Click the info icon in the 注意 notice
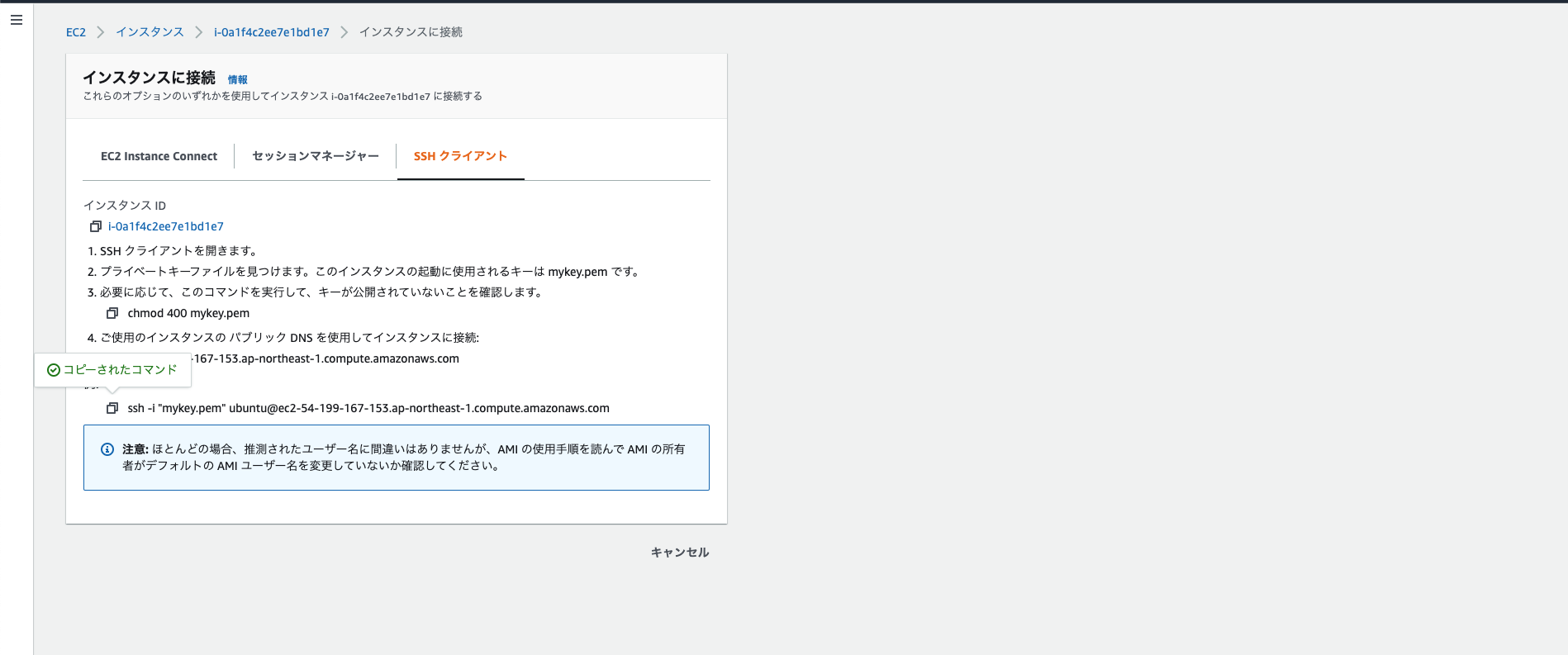The image size is (1568, 655). (x=107, y=449)
